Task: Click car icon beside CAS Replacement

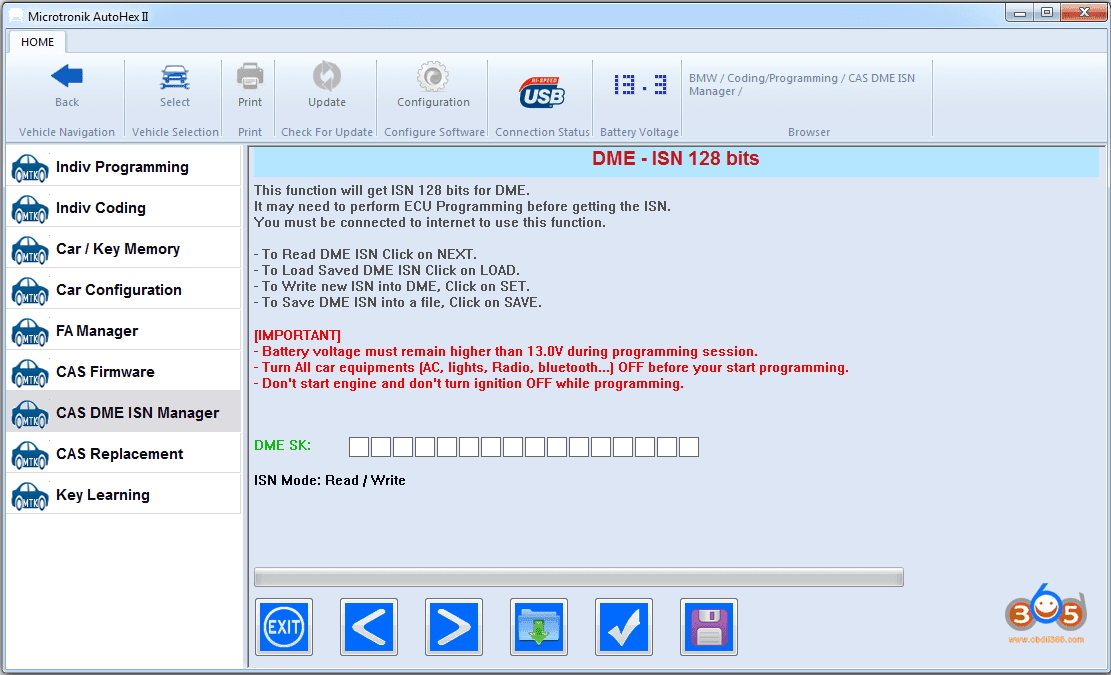Action: (30, 455)
